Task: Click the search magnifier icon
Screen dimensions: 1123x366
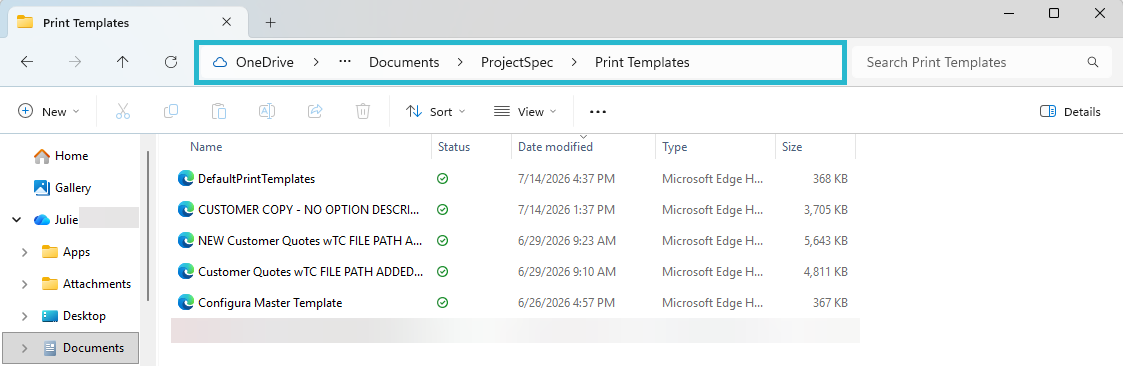Action: 1092,62
